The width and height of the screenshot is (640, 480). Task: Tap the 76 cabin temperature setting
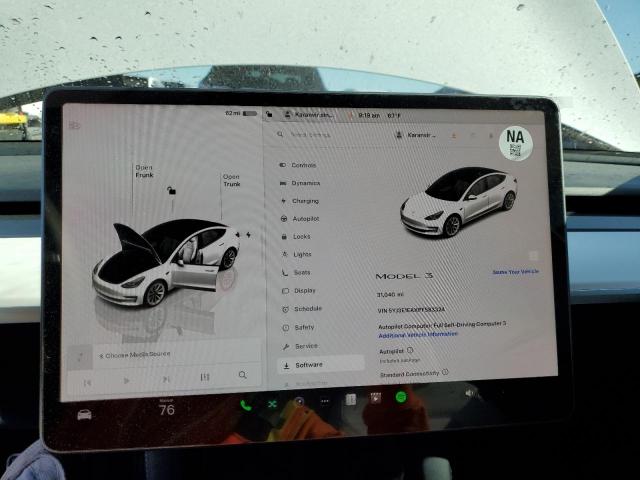(x=167, y=409)
